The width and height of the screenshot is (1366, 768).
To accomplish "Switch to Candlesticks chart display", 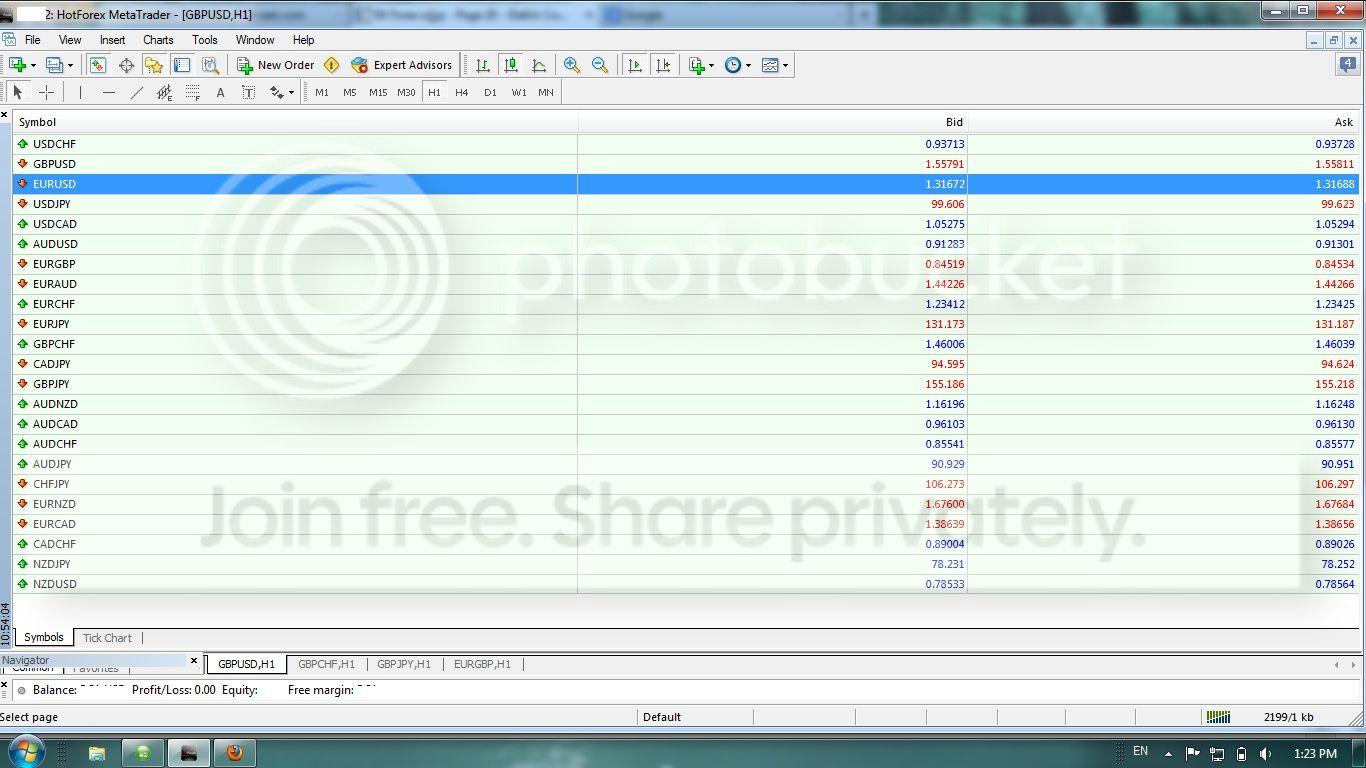I will (511, 65).
